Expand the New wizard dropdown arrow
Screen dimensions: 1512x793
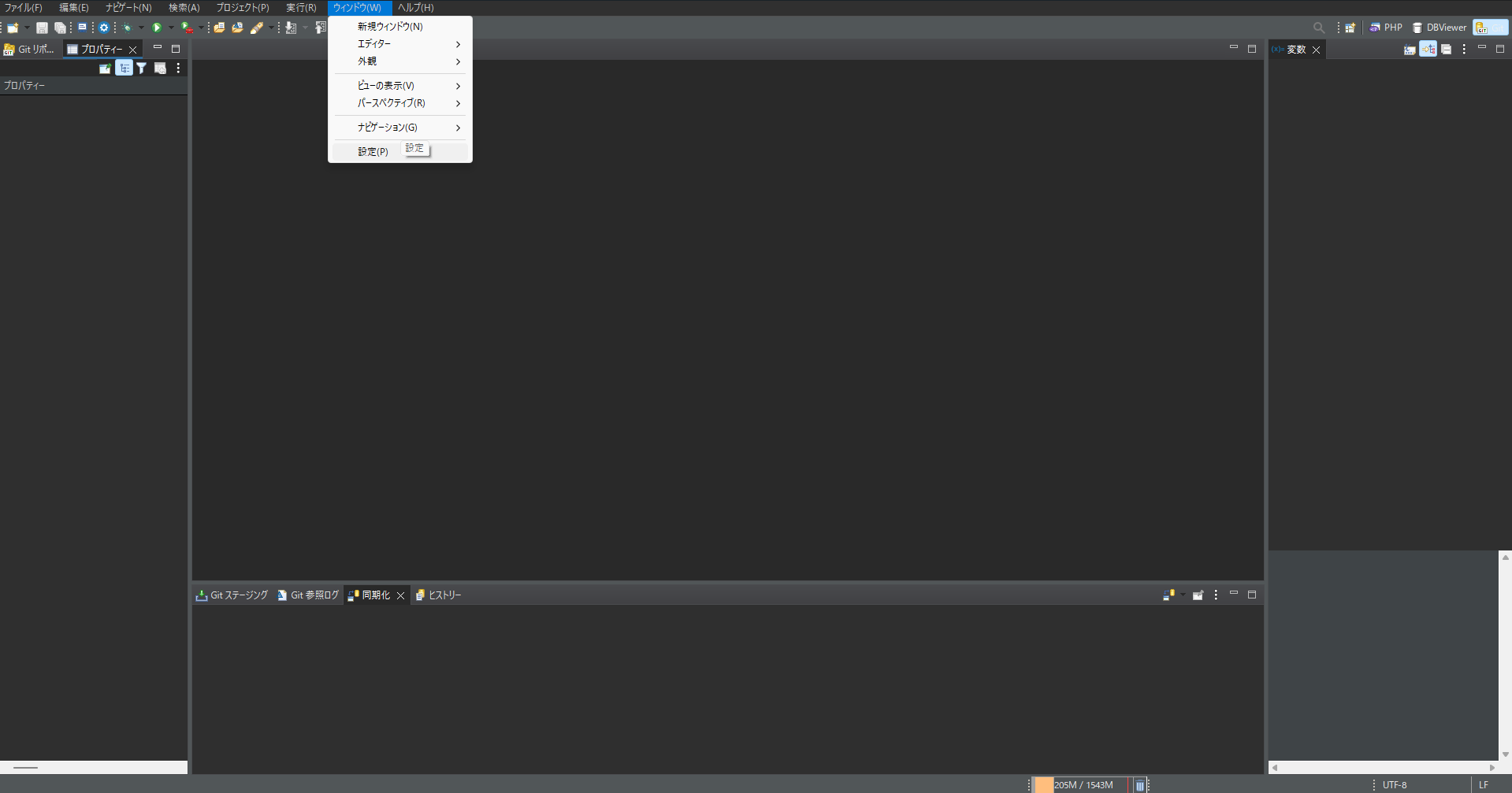point(27,28)
